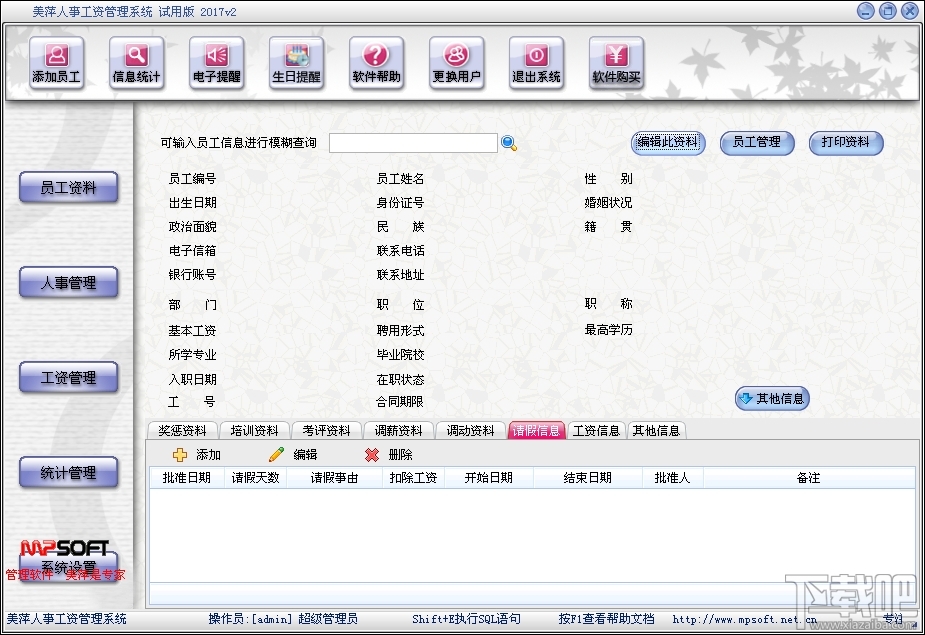The height and width of the screenshot is (635, 925).
Task: Switch to 培训资料 tab
Action: coord(254,431)
